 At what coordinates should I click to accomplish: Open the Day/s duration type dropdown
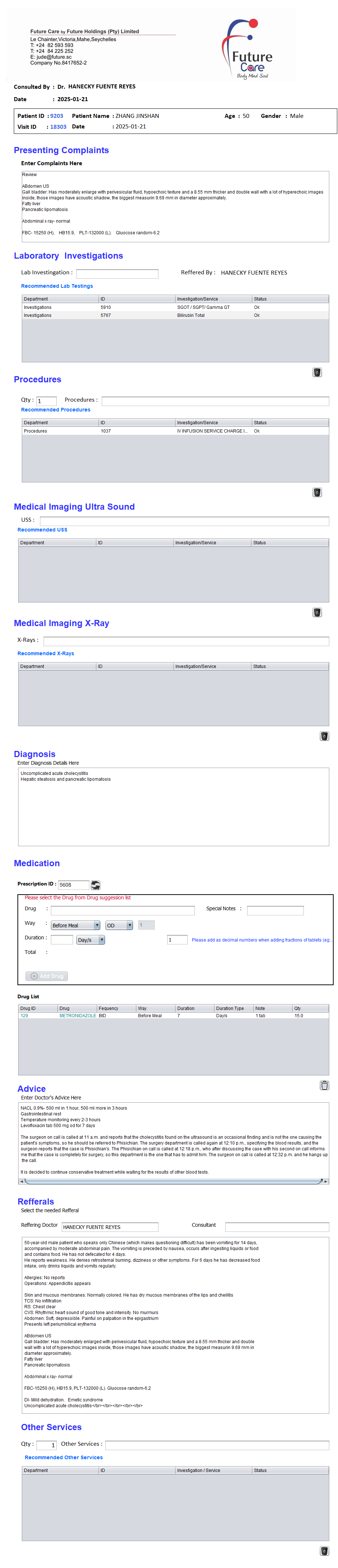click(90, 939)
